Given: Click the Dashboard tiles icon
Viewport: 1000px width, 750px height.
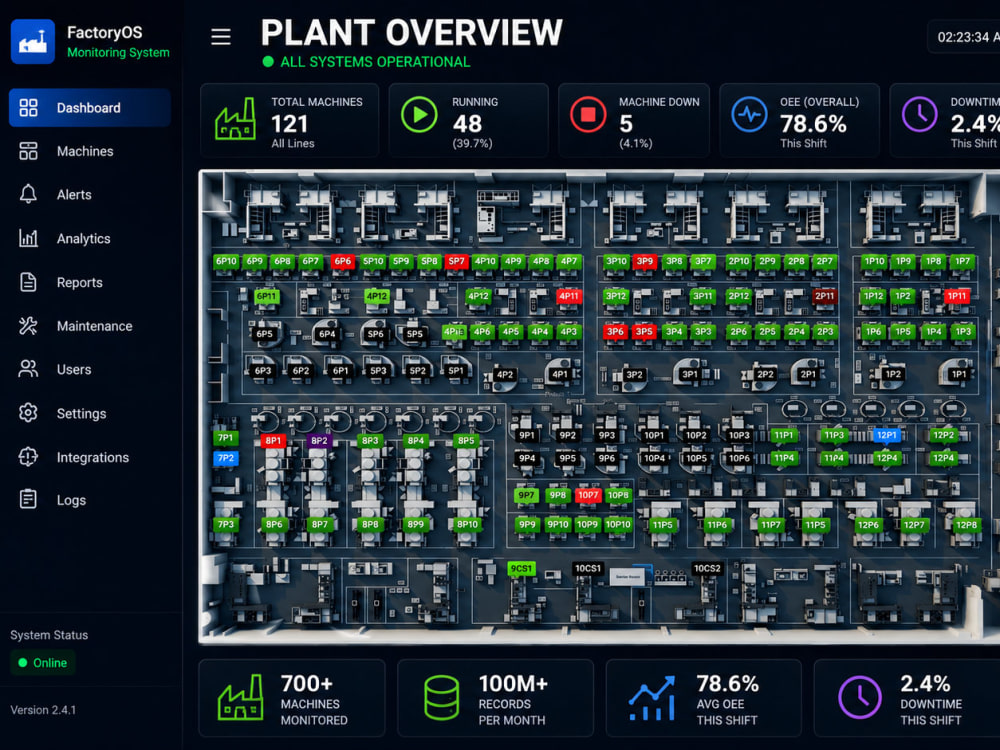Looking at the screenshot, I should click(x=28, y=108).
